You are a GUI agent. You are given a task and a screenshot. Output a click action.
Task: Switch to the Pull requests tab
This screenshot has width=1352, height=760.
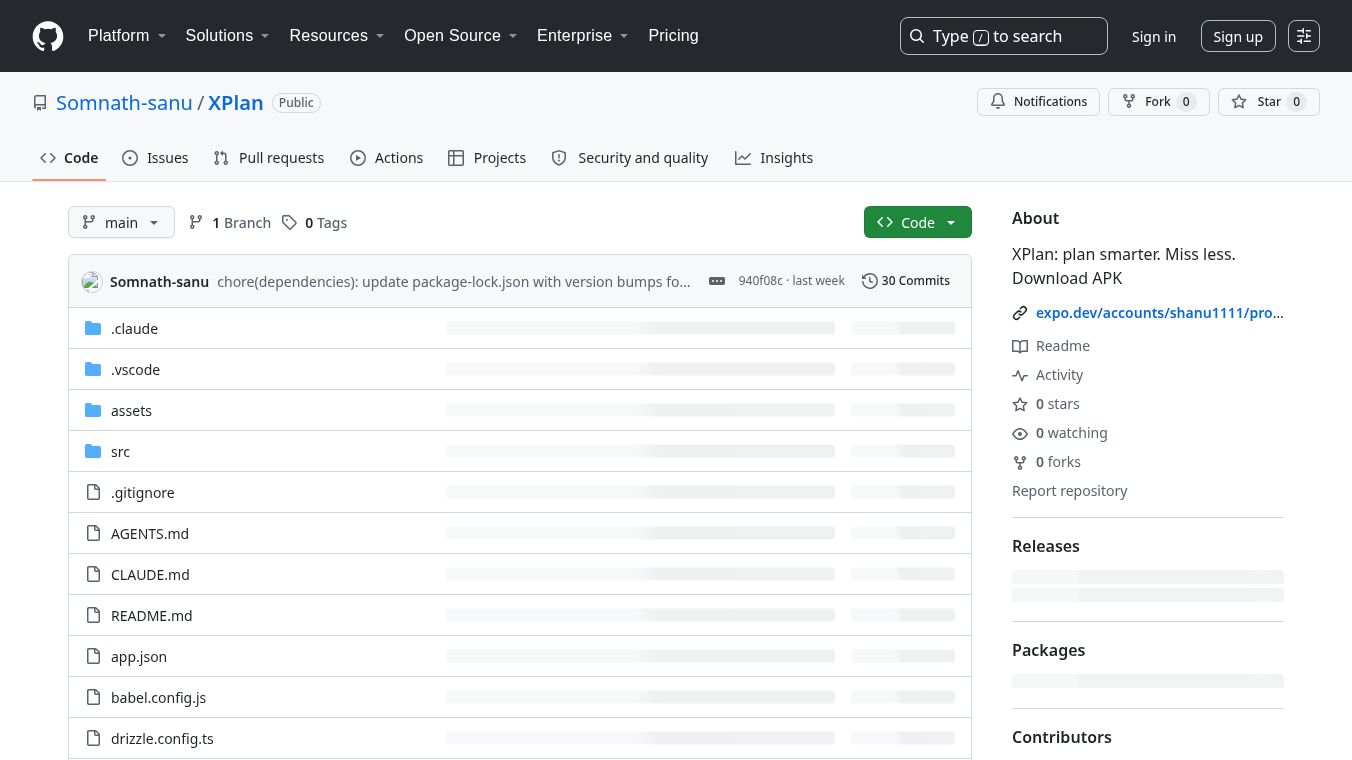(x=269, y=158)
